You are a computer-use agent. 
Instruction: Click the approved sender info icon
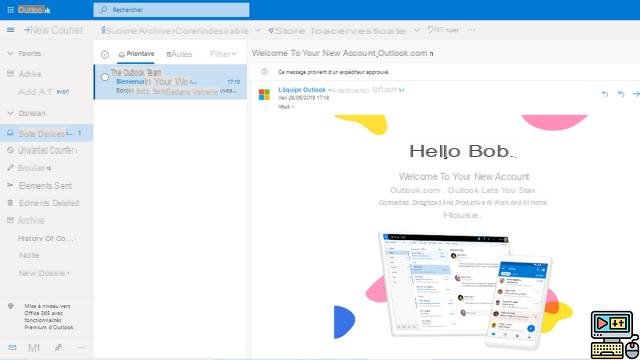pyautogui.click(x=264, y=72)
